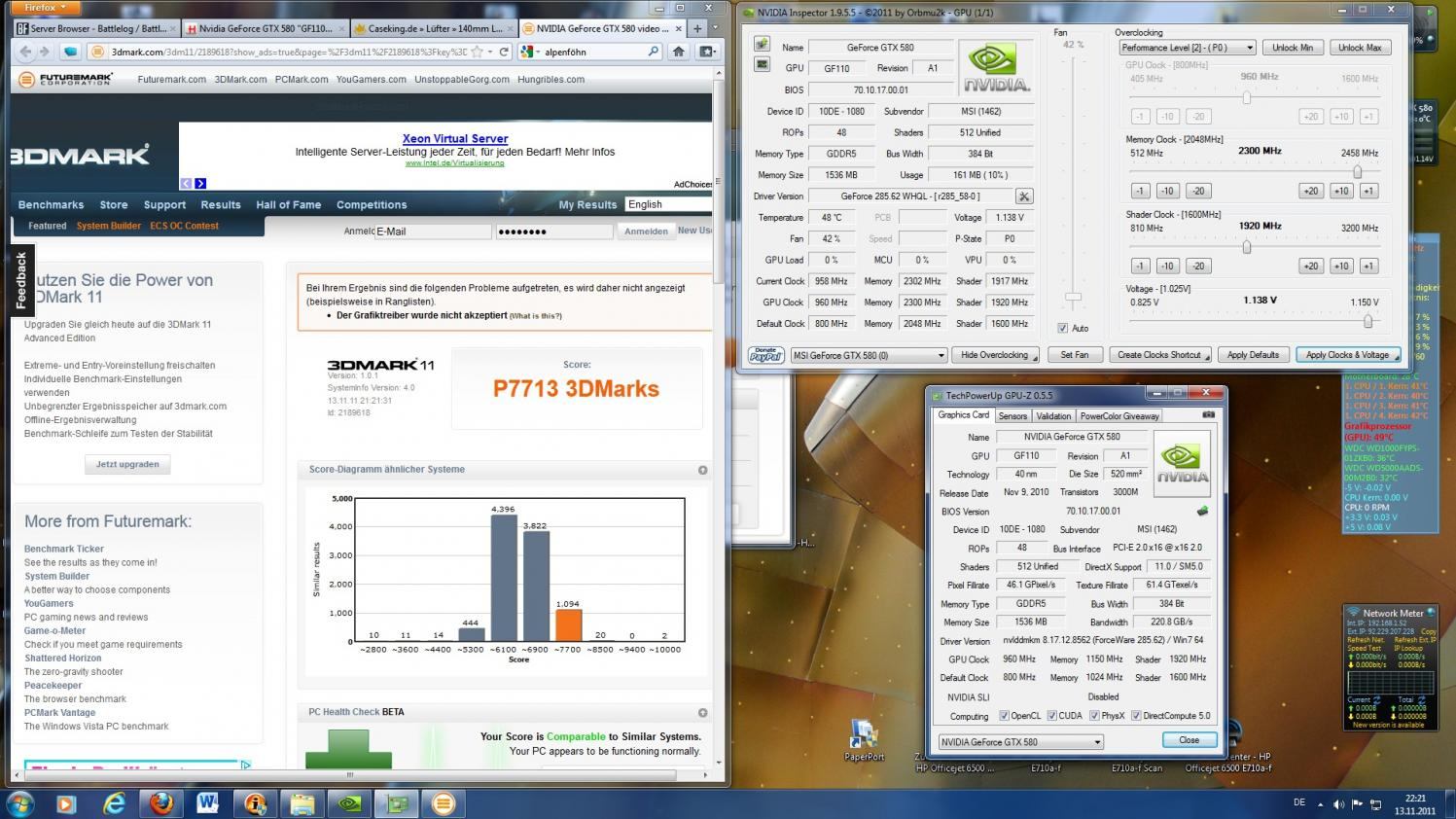Click the Windows Media Player taskbar icon
Screen dimensions: 1456x819
(x=66, y=803)
